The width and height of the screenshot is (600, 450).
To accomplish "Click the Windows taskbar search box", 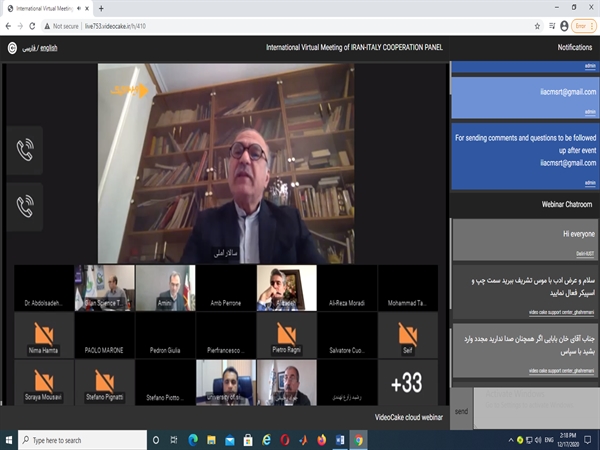I will [x=82, y=440].
